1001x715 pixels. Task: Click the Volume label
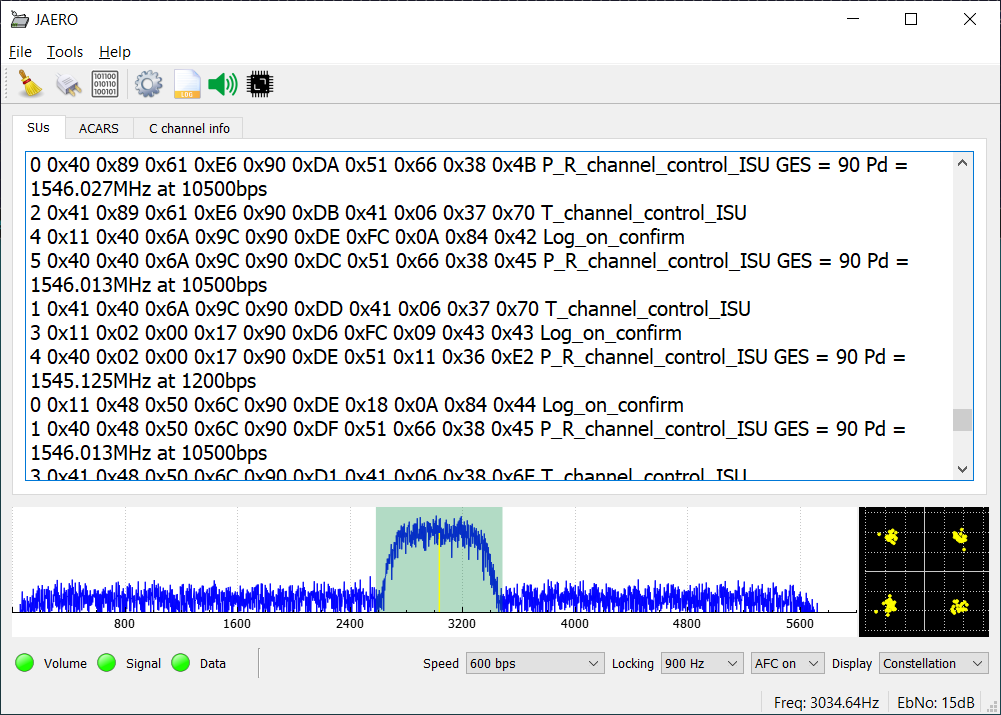coord(65,663)
